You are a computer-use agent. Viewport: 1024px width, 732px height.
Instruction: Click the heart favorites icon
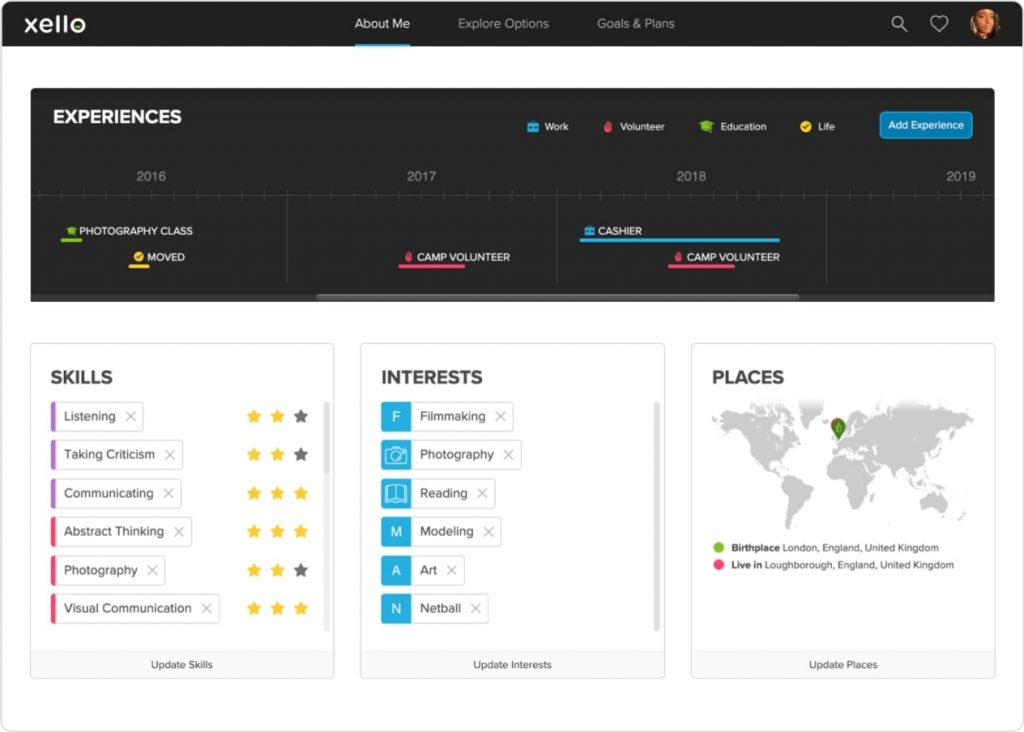(939, 24)
